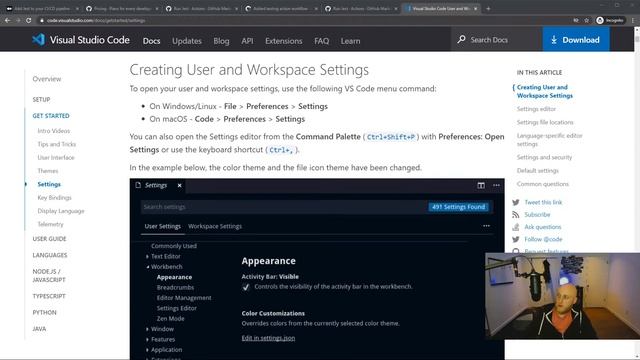
Task: Click the Edit in settings.json link
Action: pyautogui.click(x=268, y=338)
